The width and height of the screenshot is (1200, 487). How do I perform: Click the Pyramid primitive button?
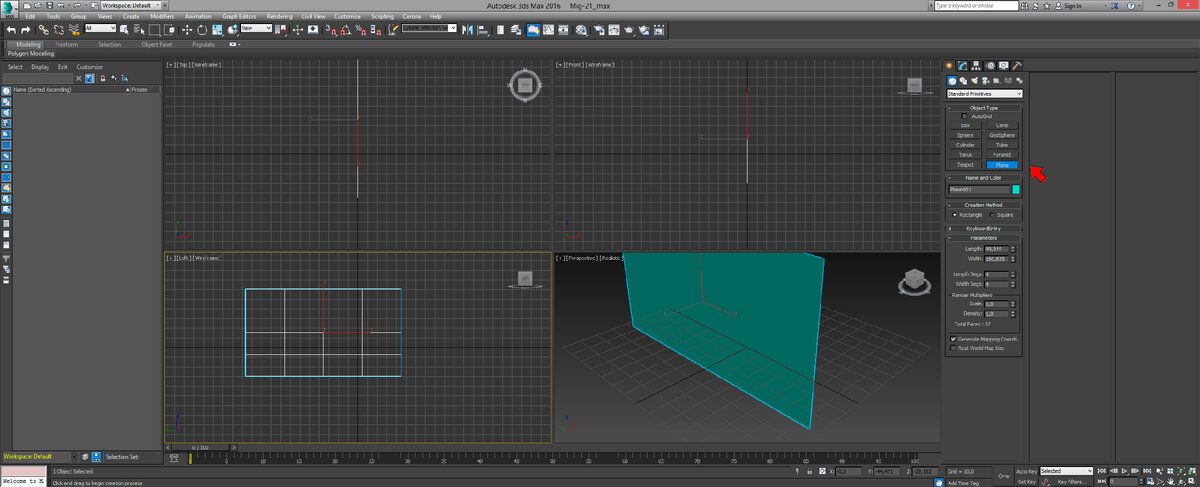[1002, 155]
